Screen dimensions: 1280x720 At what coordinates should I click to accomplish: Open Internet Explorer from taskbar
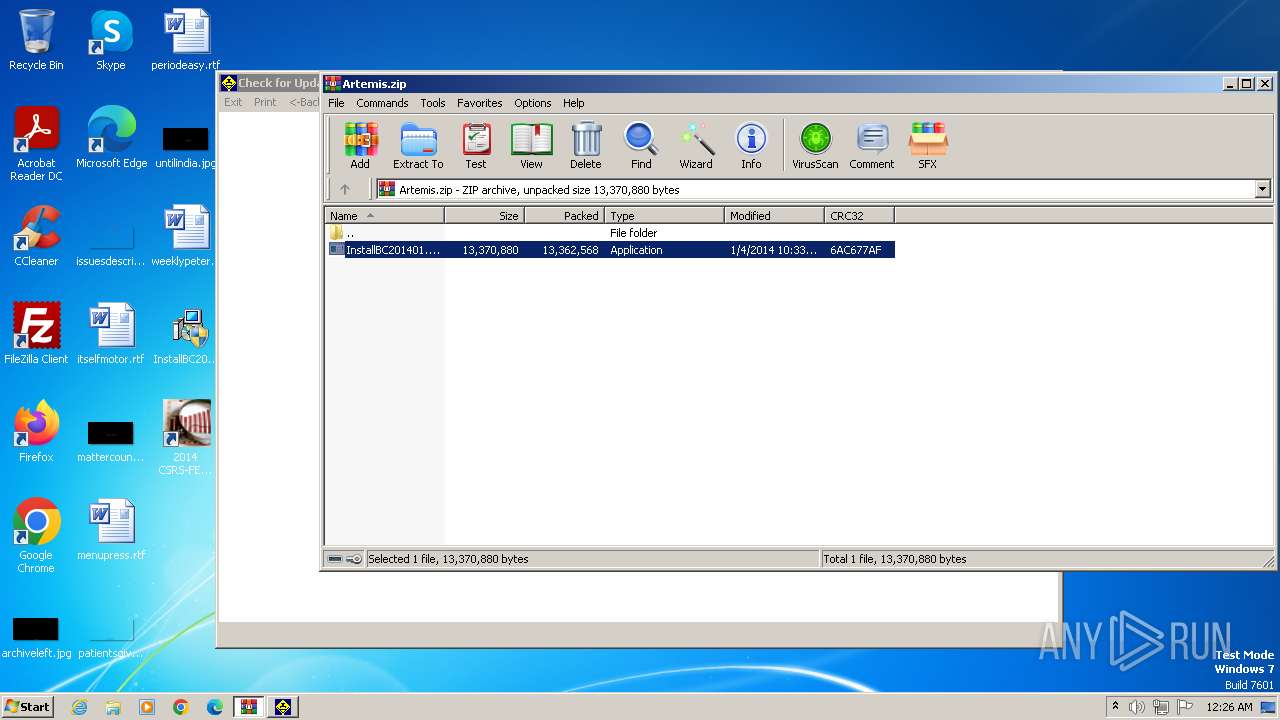click(79, 707)
